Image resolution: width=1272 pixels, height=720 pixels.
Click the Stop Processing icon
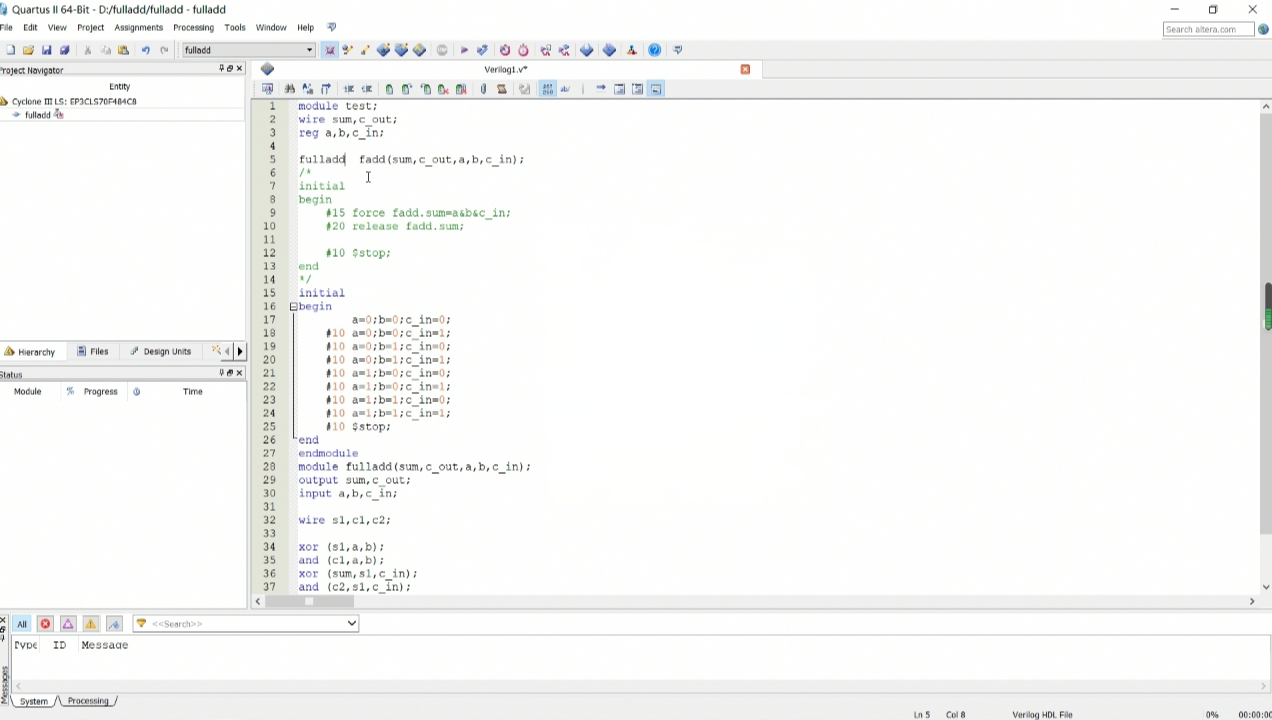tap(442, 50)
